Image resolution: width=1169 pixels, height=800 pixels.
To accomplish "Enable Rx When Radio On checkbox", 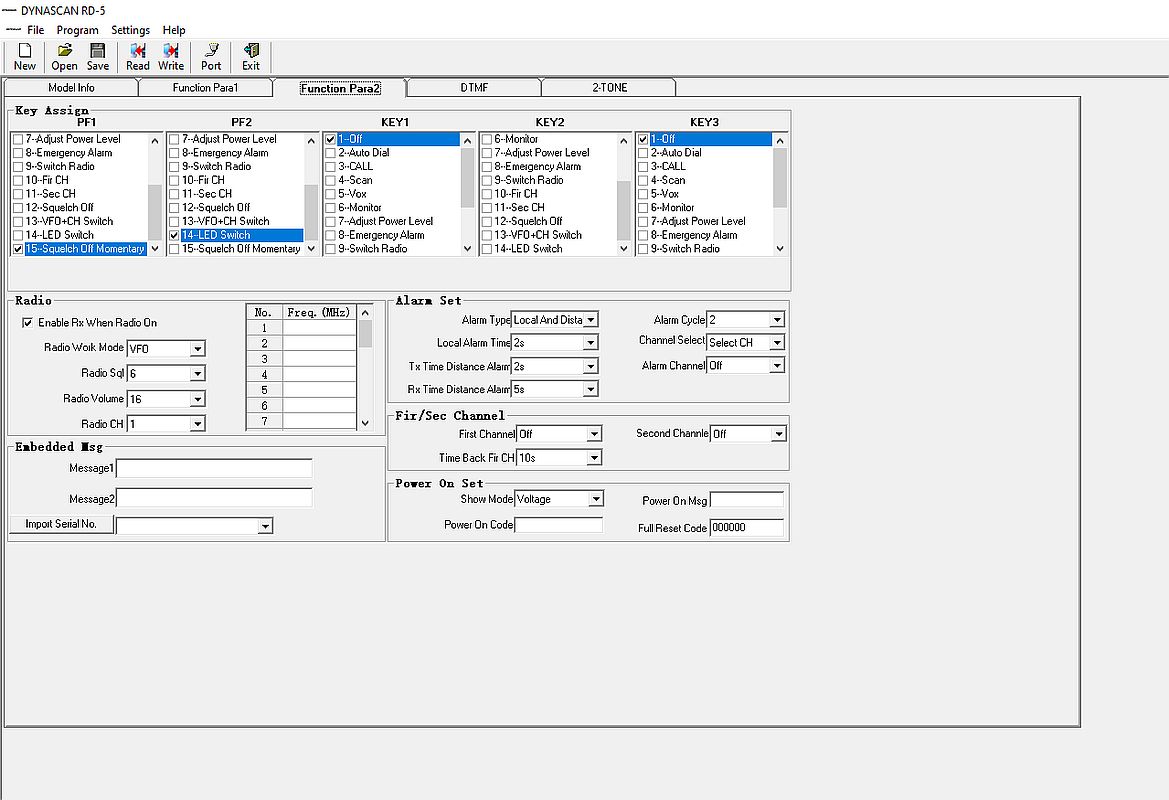I will (28, 323).
